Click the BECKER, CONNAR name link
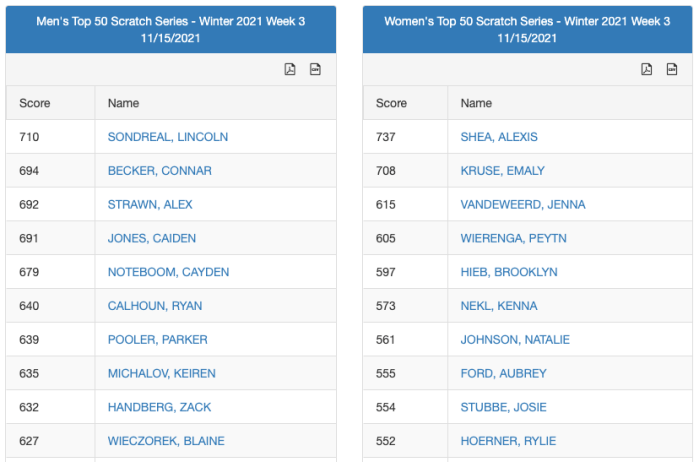 click(160, 171)
